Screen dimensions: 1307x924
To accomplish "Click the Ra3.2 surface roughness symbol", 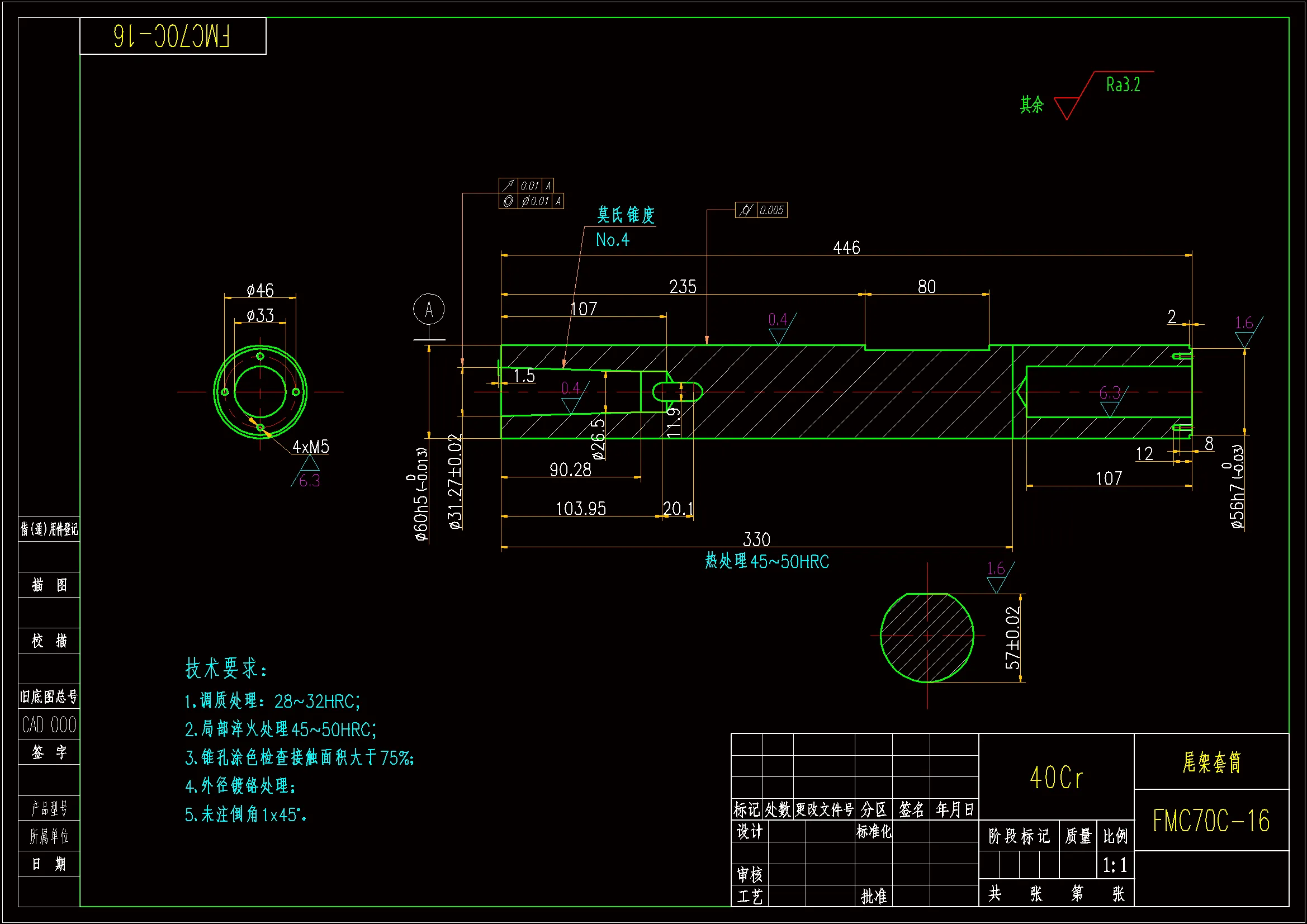I will pos(1123,86).
